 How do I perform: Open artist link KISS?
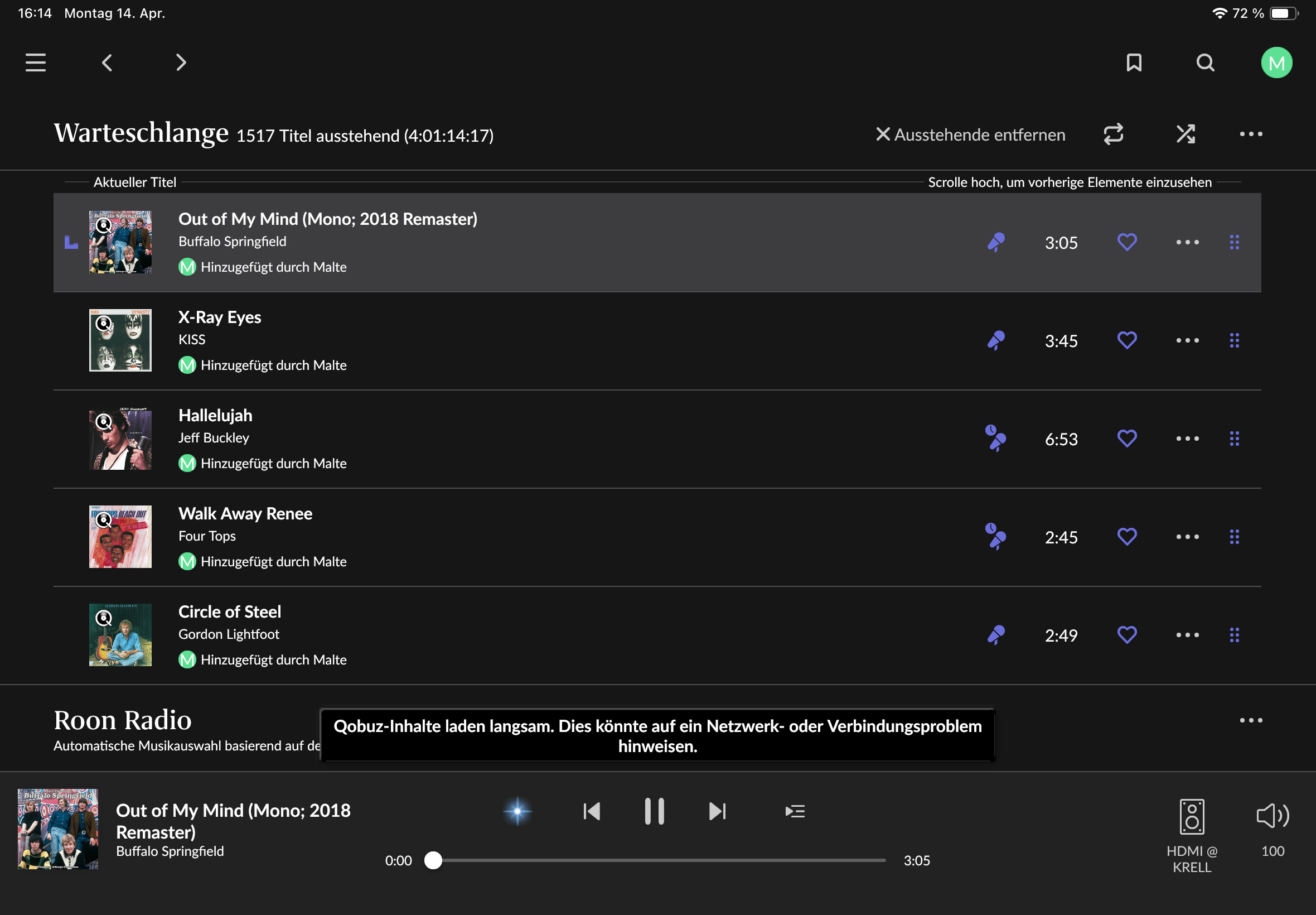pos(192,339)
